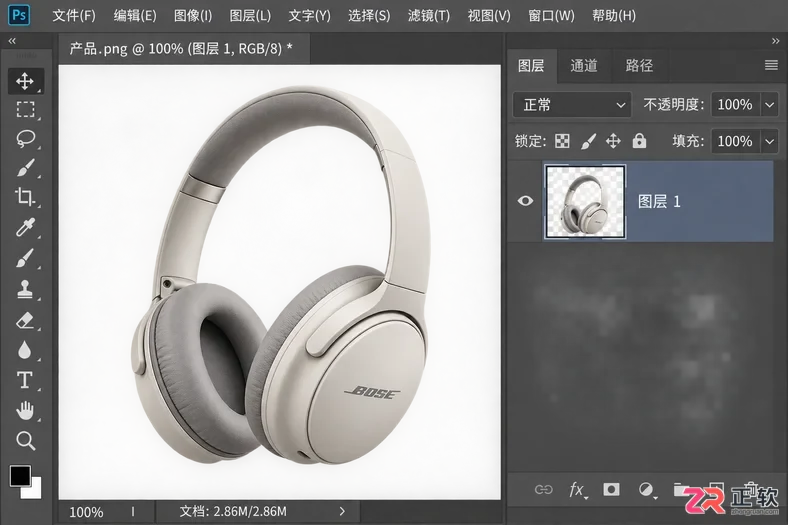Open the 不透明度 slider arrow

click(769, 104)
